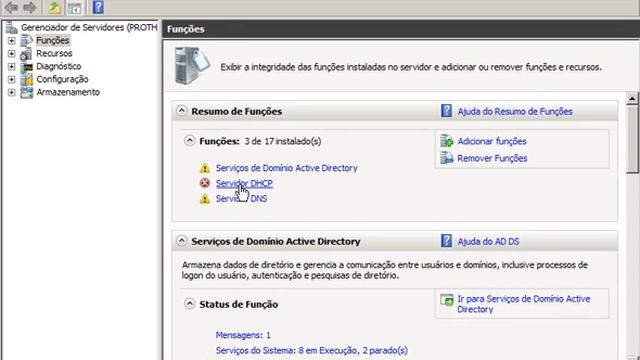Click the Back arrow toolbar icon
Screen dimensions: 640x360
tap(12, 7)
